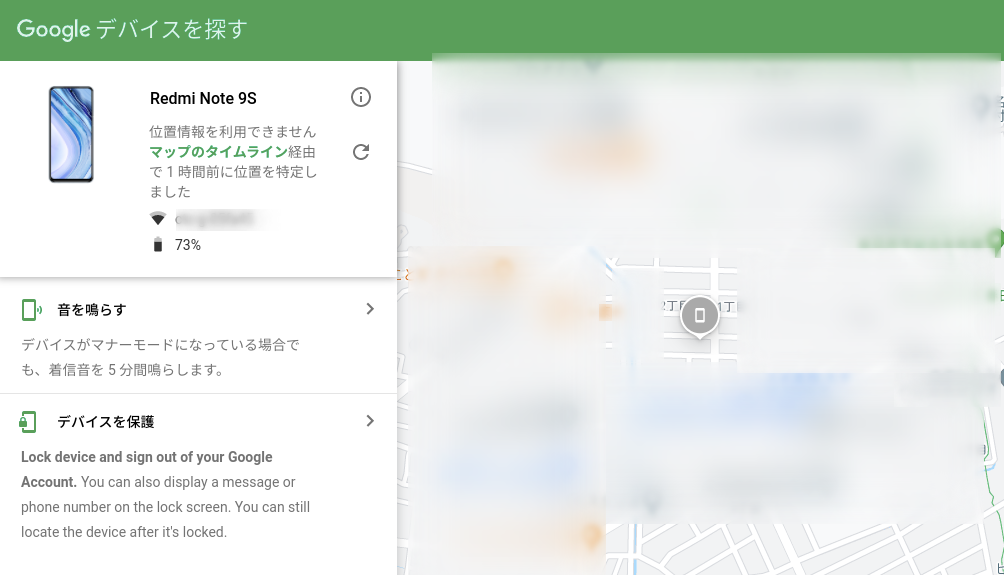Open device info for Redmi Note 9S
1004x575 pixels.
360,97
